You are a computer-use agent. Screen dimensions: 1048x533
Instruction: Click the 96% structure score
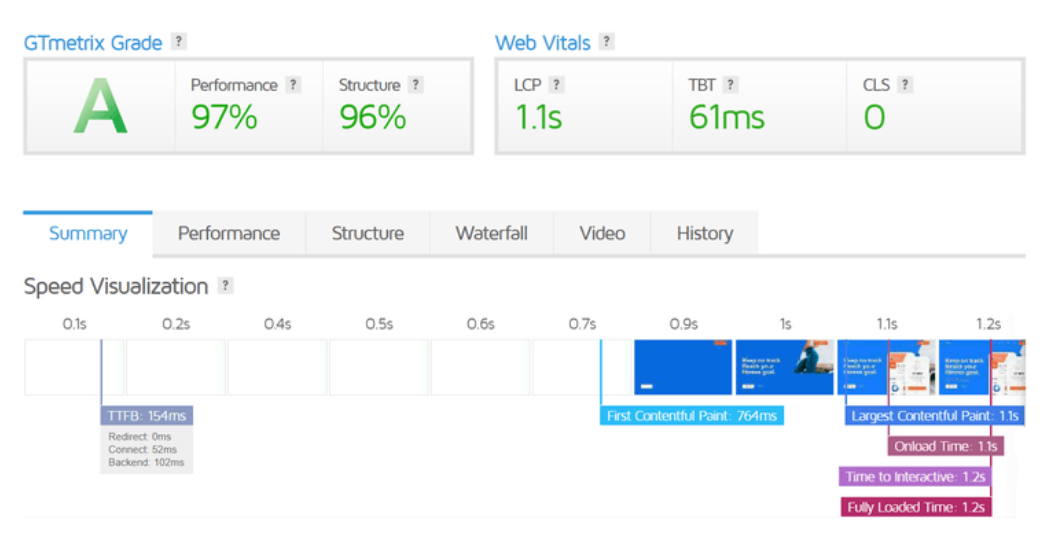point(372,117)
